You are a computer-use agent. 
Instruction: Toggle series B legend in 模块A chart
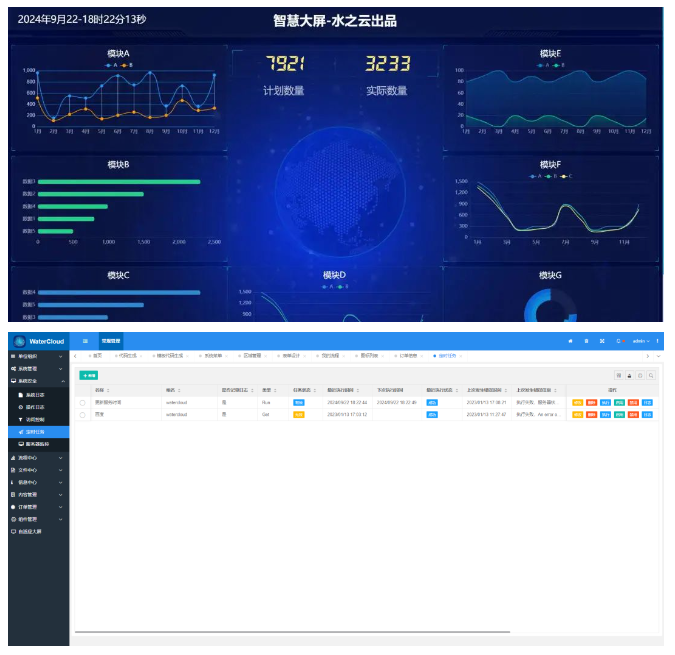[x=127, y=65]
